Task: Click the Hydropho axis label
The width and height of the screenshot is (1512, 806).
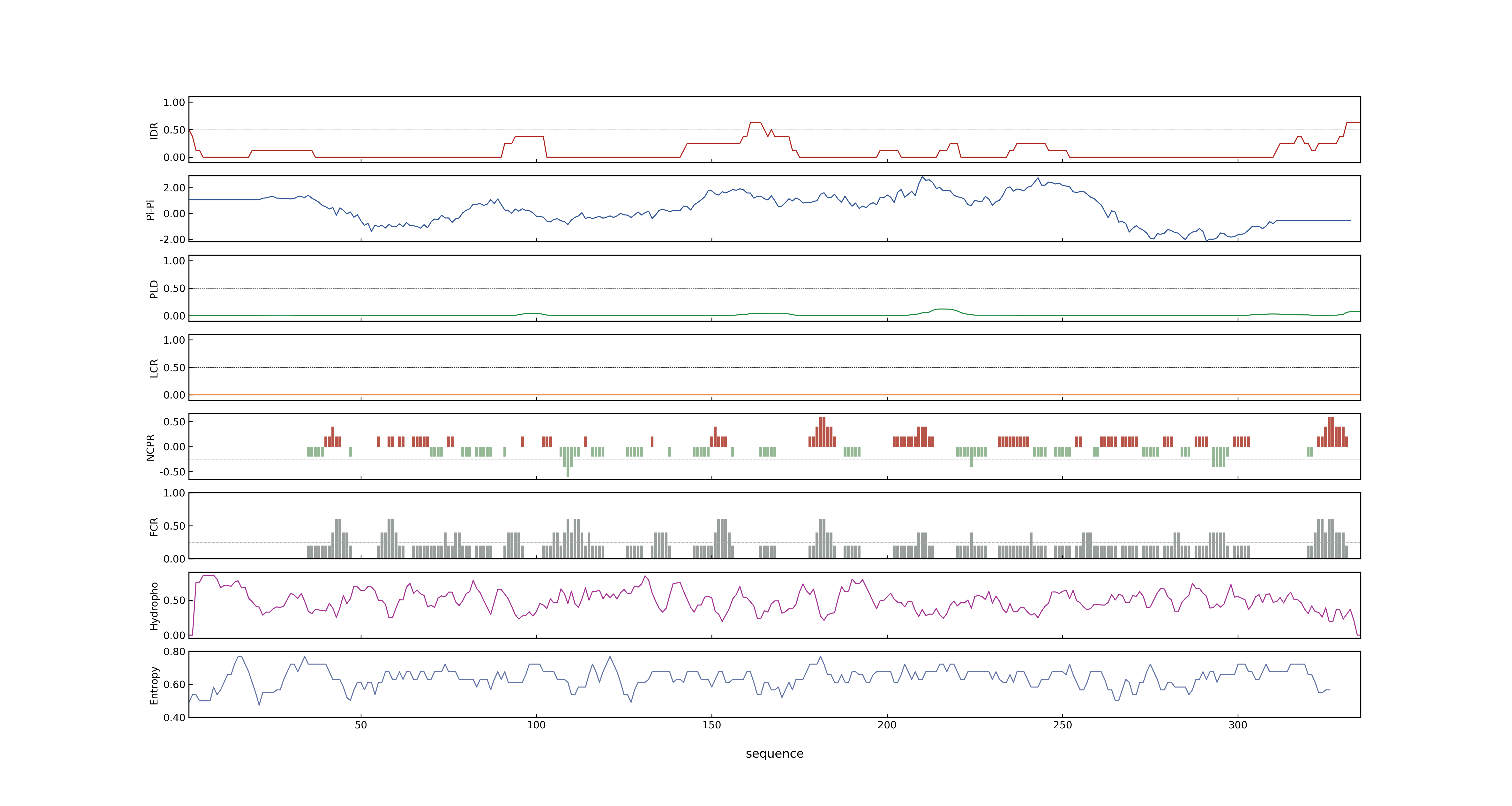Action: pyautogui.click(x=154, y=606)
